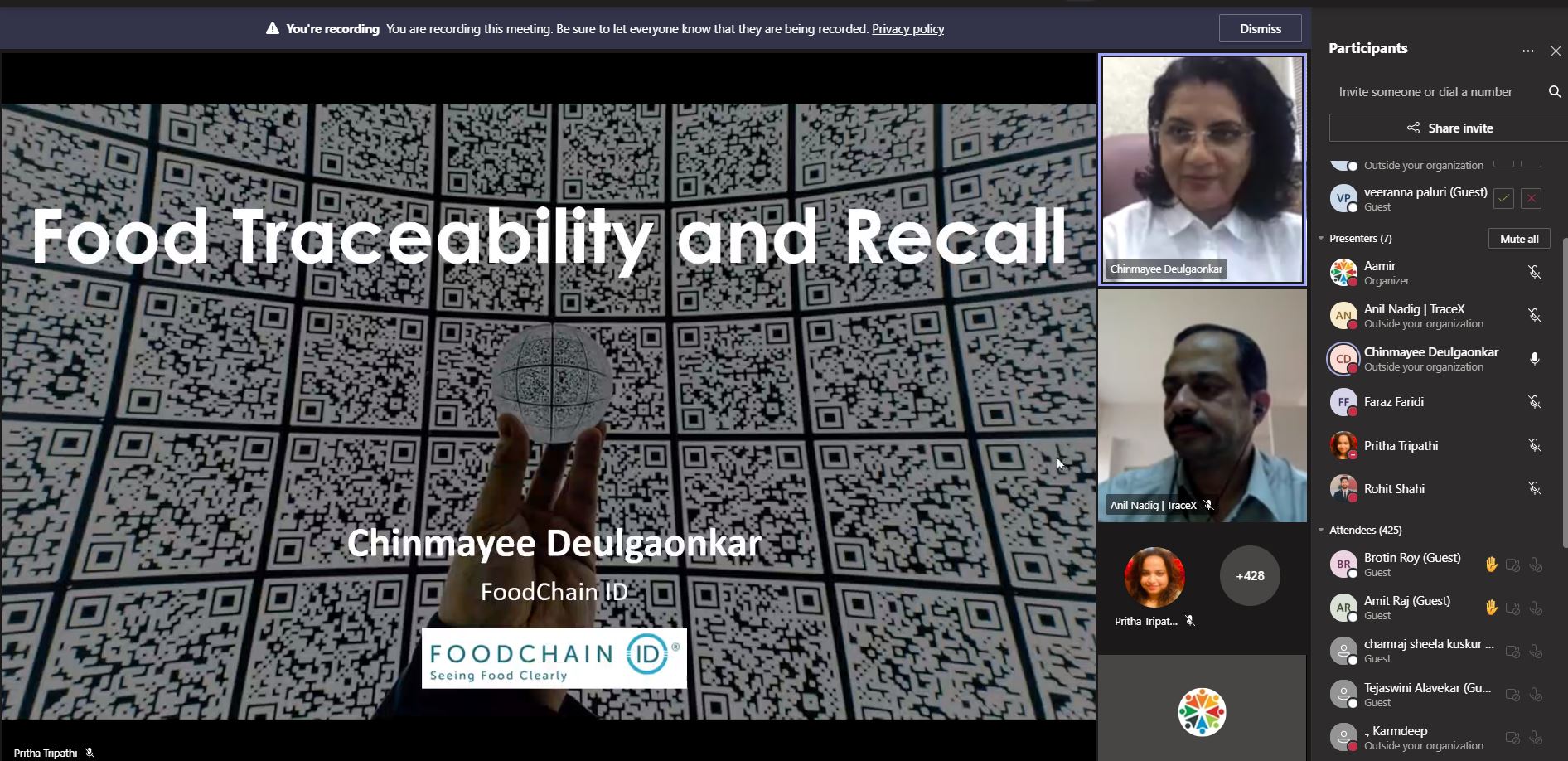Admit veeranna paluri with the checkmark icon
Viewport: 1568px width, 761px height.
[1503, 199]
